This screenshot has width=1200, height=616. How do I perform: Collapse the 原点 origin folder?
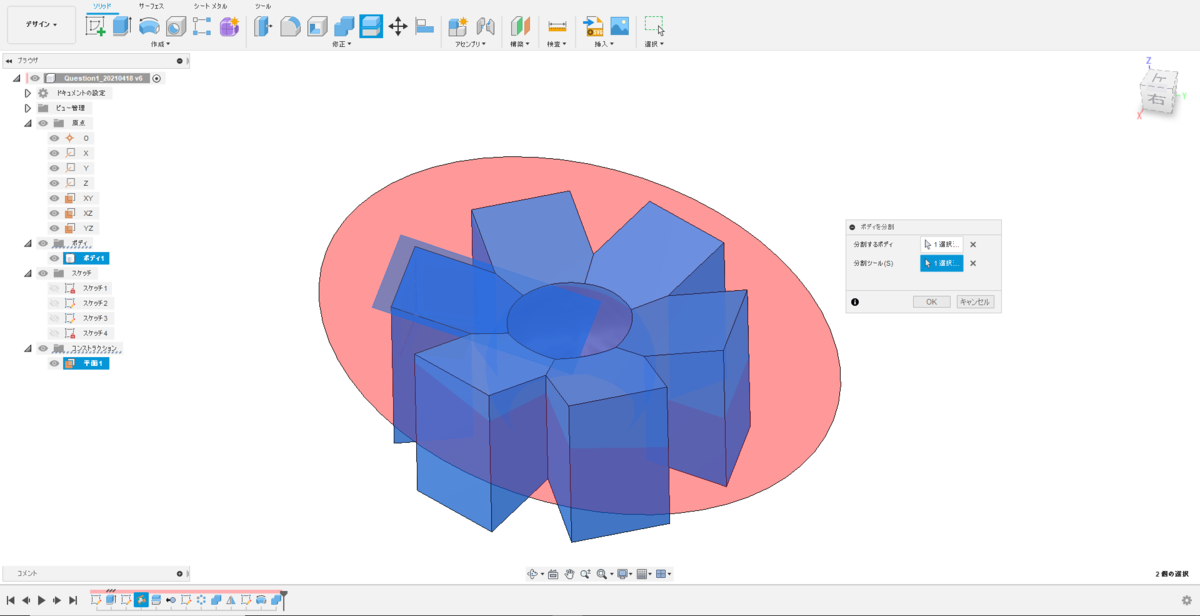click(28, 123)
